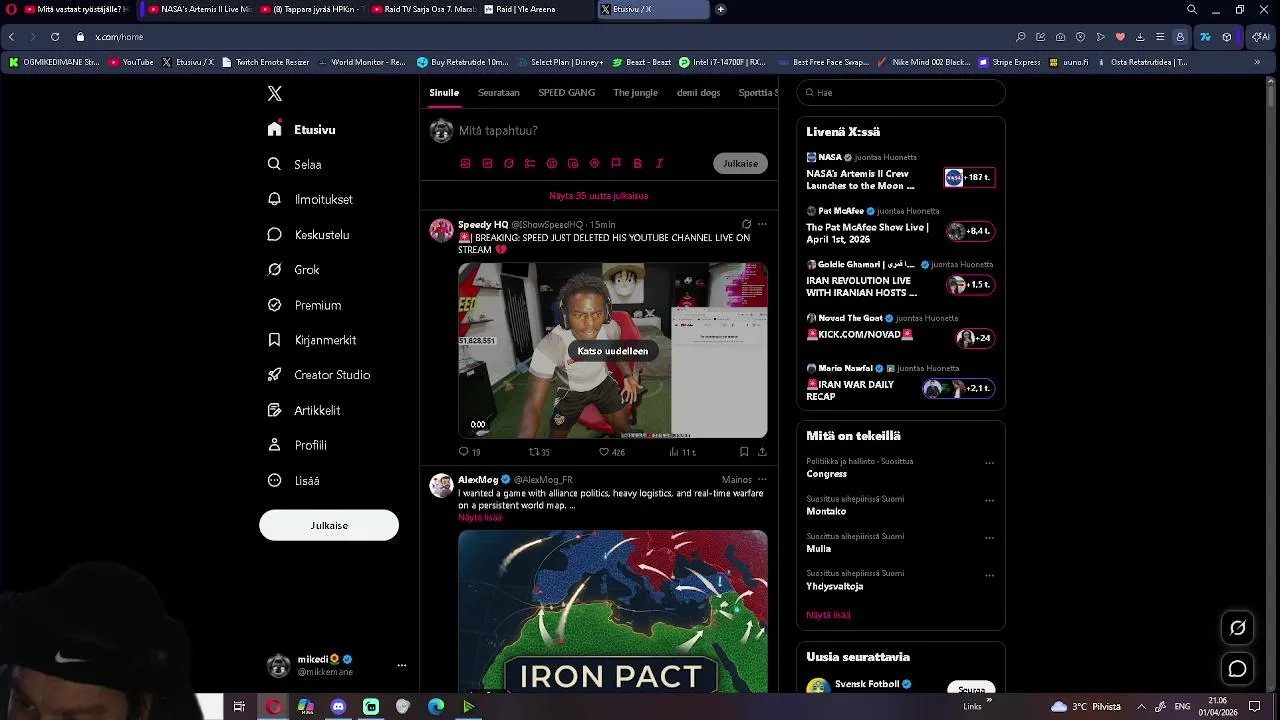Viewport: 1280px width, 720px height.
Task: Show hidden system tray icons
Action: tap(1141, 707)
